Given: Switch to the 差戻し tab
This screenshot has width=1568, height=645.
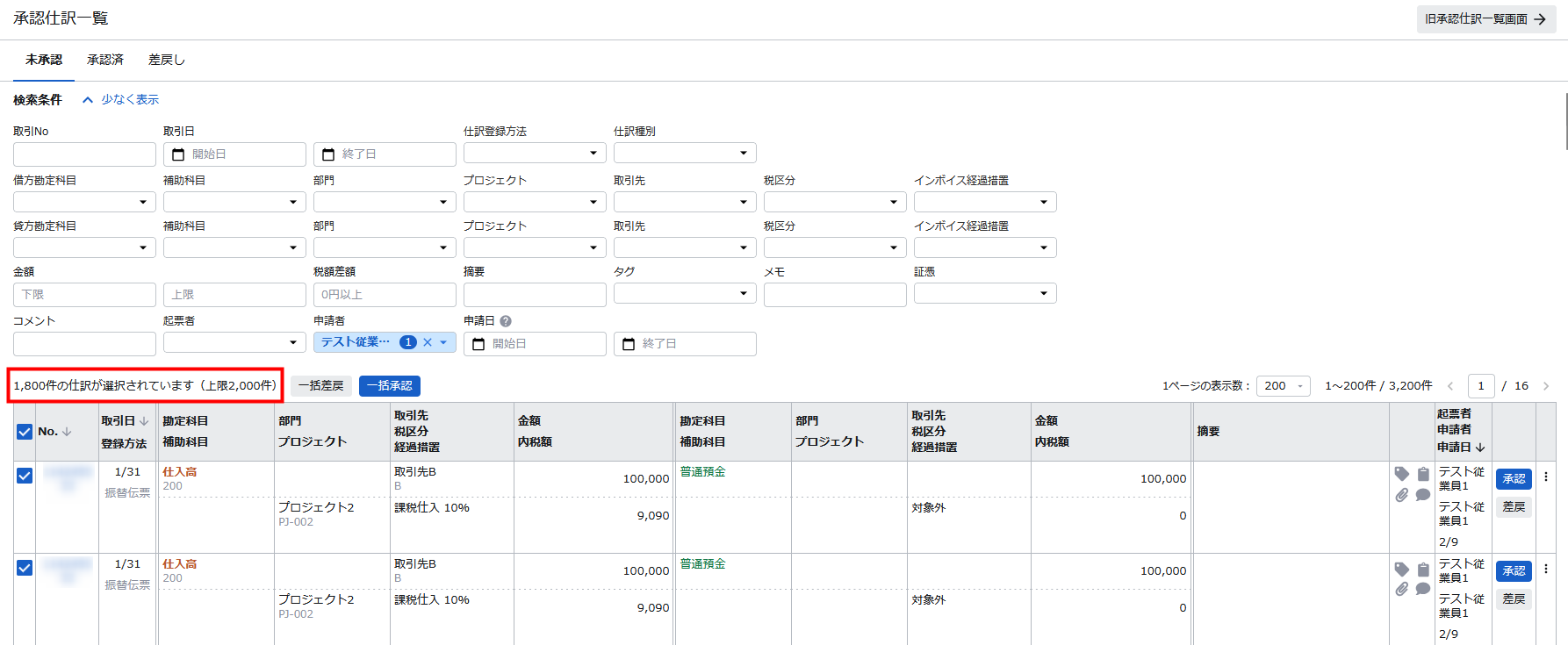Looking at the screenshot, I should [166, 60].
